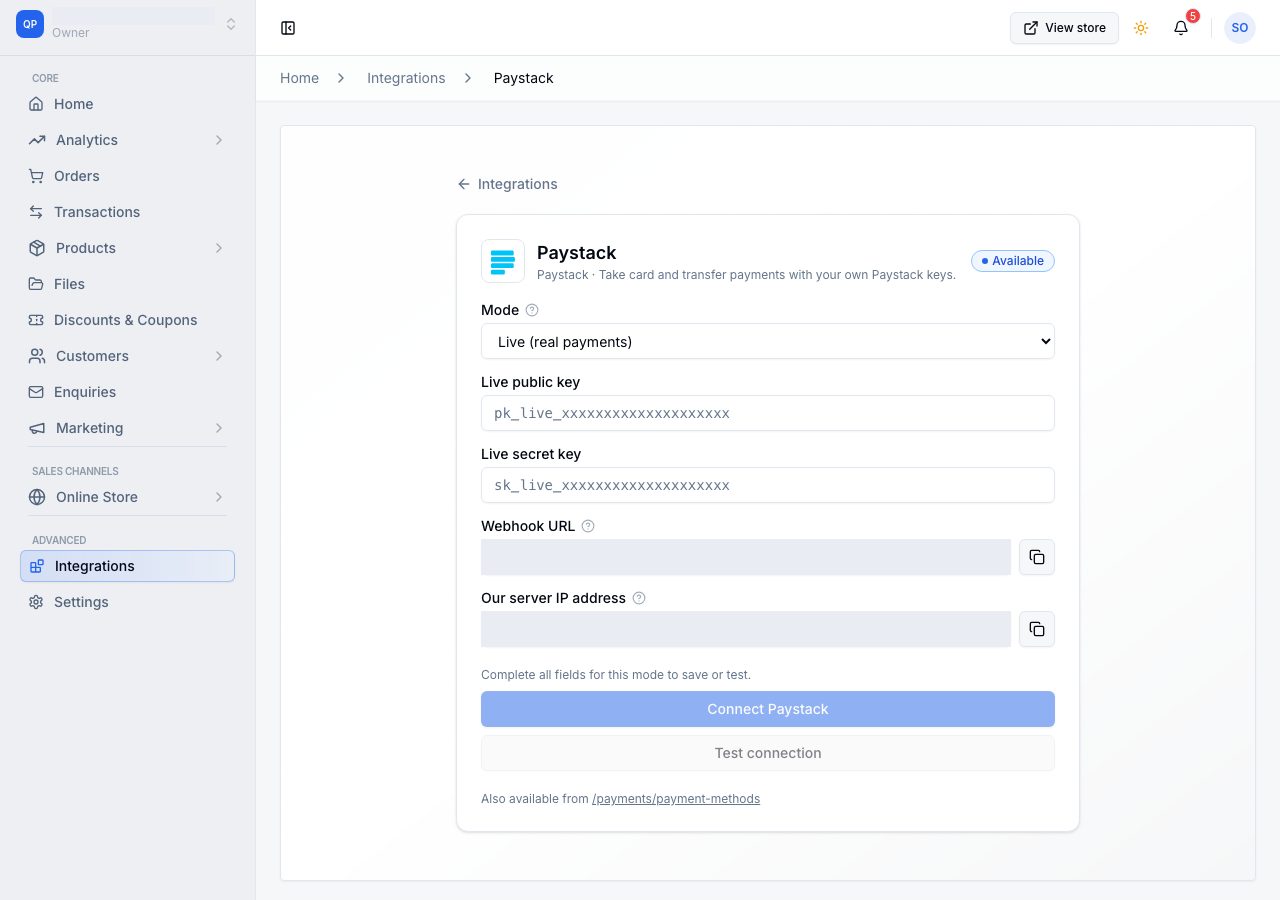The image size is (1280, 900).
Task: Click the Paystack logo icon
Action: click(503, 261)
